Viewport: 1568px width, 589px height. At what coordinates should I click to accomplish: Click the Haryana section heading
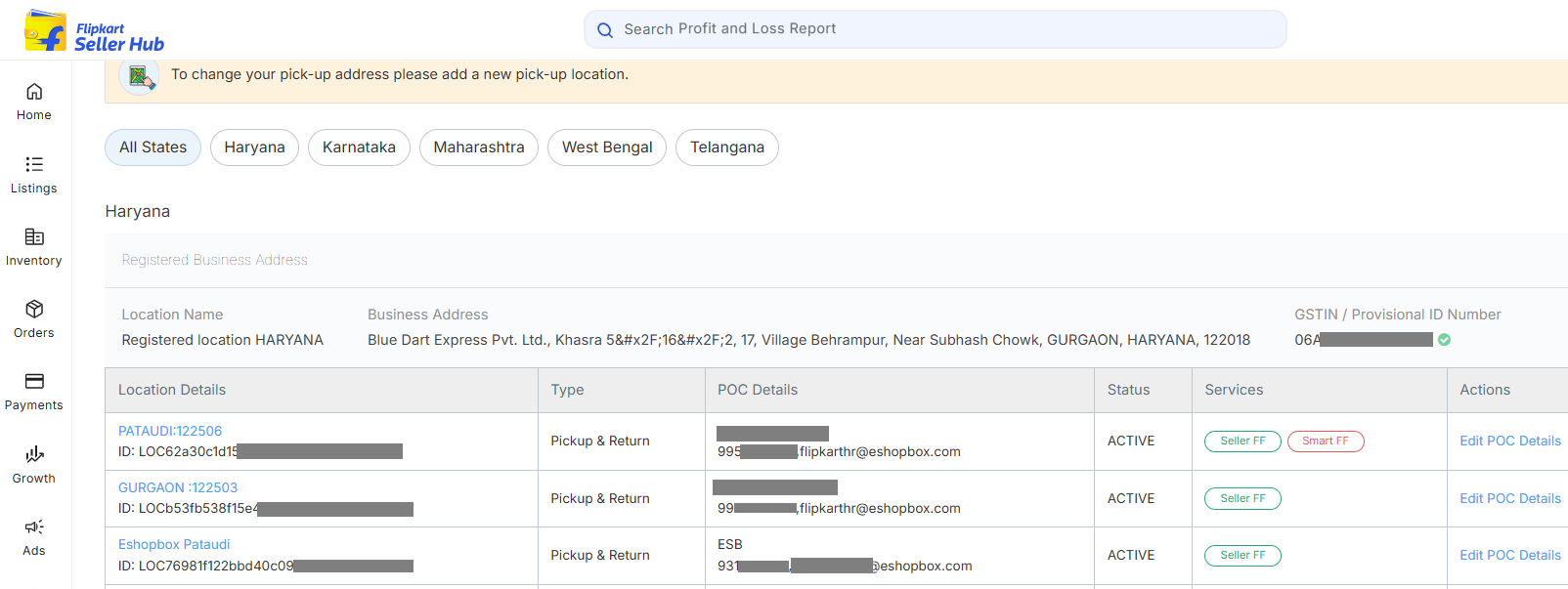(137, 211)
